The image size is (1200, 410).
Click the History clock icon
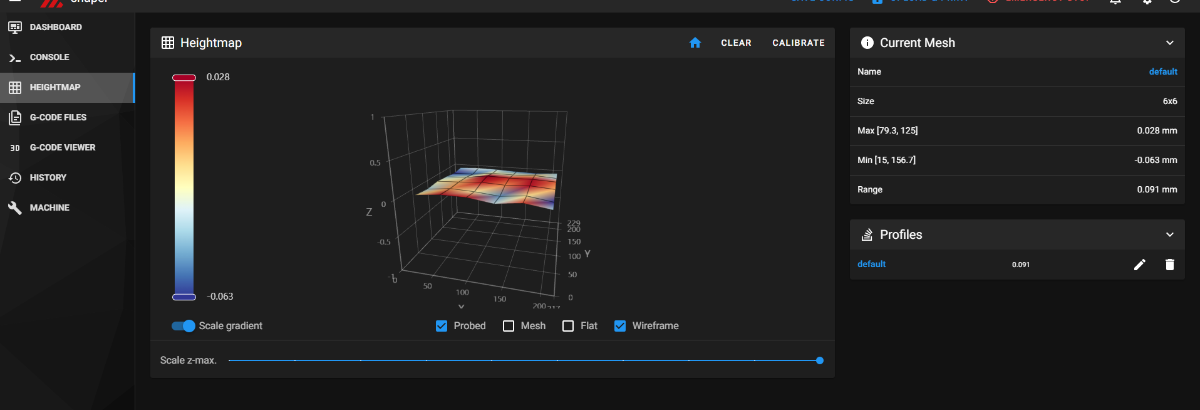(x=15, y=177)
